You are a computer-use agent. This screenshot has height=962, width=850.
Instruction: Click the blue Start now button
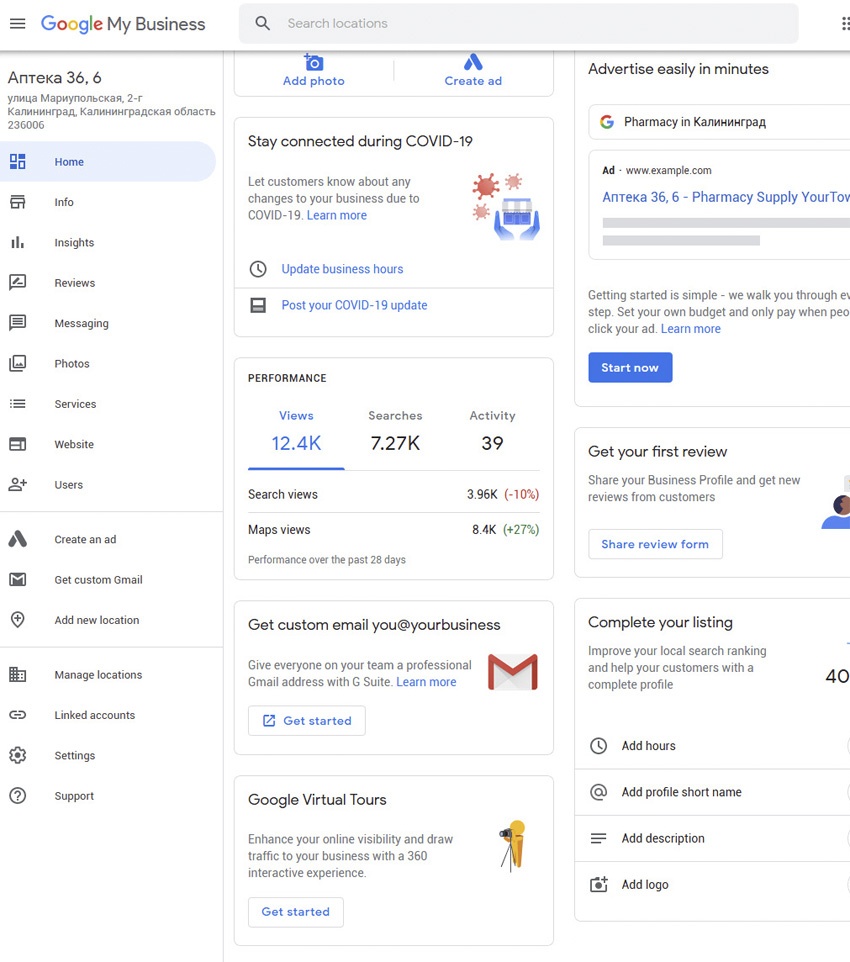point(630,367)
